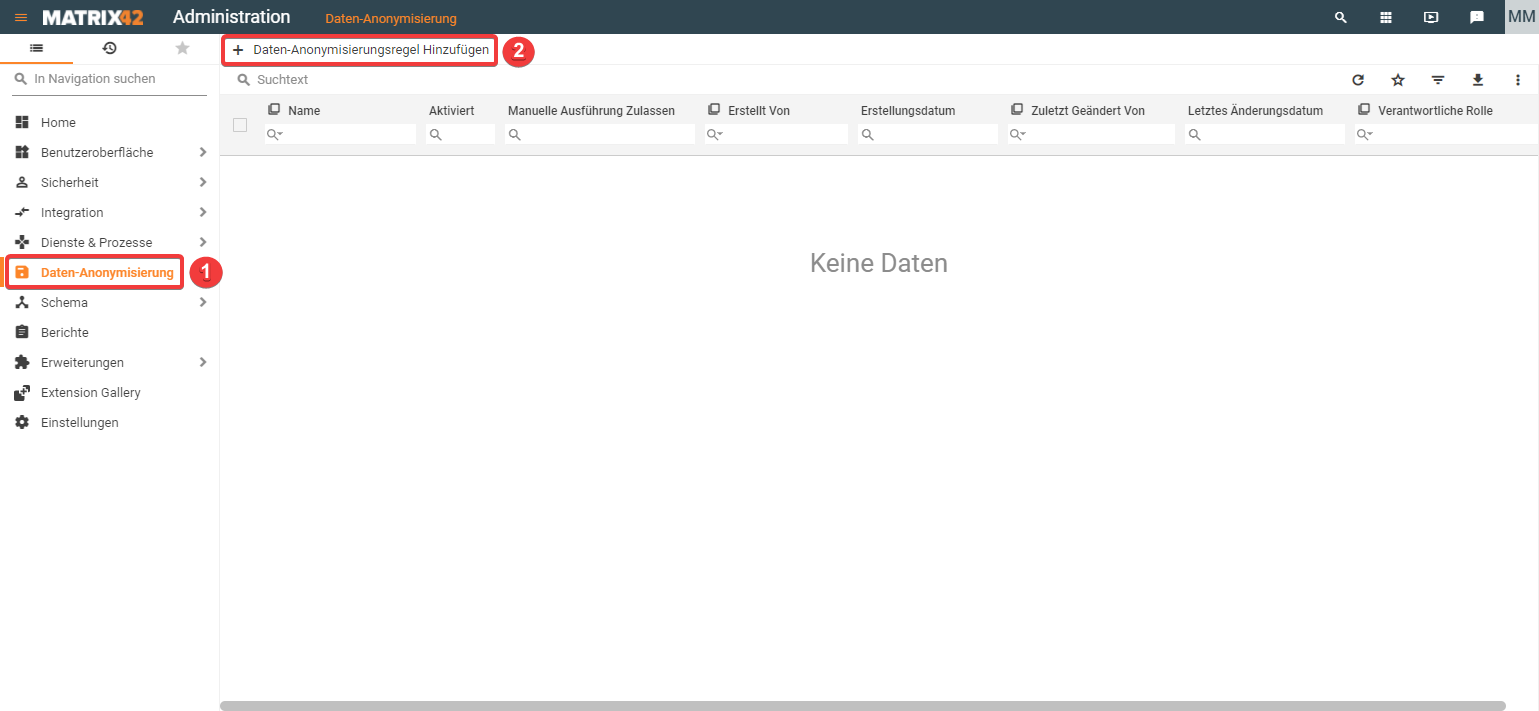Image resolution: width=1539 pixels, height=711 pixels.
Task: Click the Name column filter field
Action: point(340,134)
